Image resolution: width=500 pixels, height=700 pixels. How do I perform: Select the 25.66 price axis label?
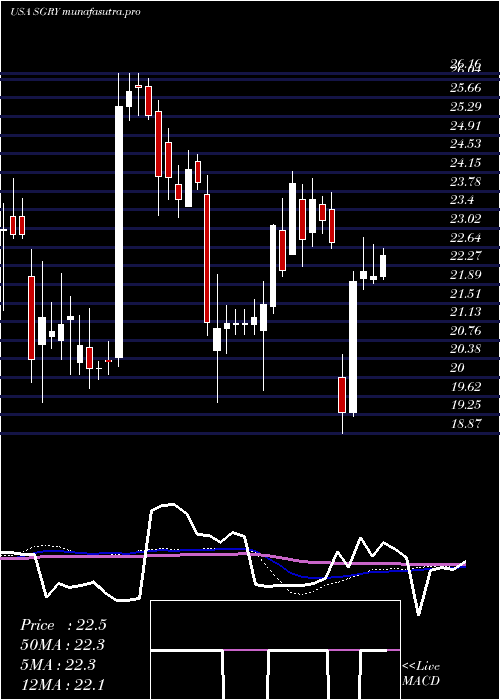466,88
